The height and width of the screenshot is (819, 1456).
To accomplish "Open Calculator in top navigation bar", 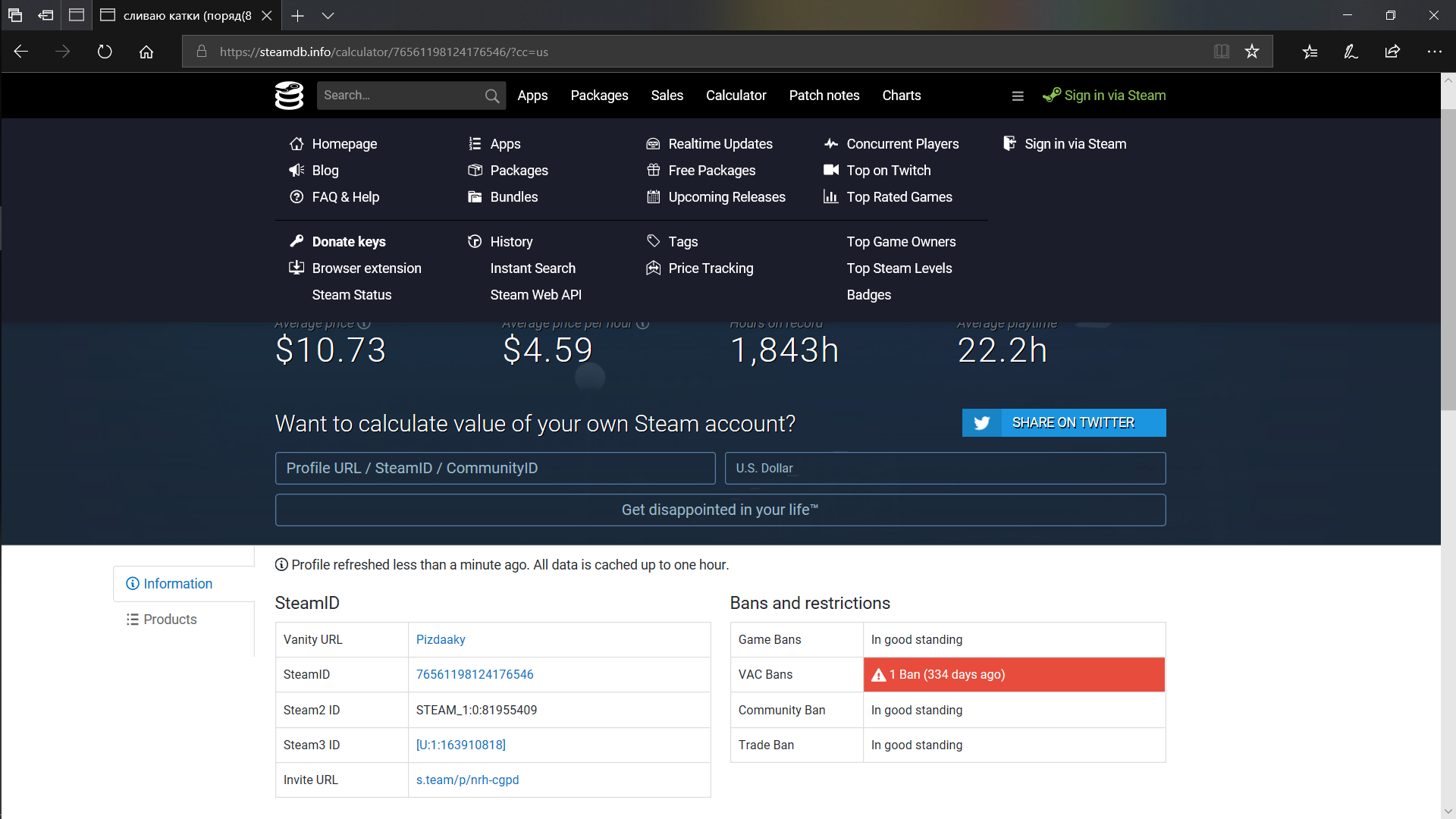I will tap(736, 96).
